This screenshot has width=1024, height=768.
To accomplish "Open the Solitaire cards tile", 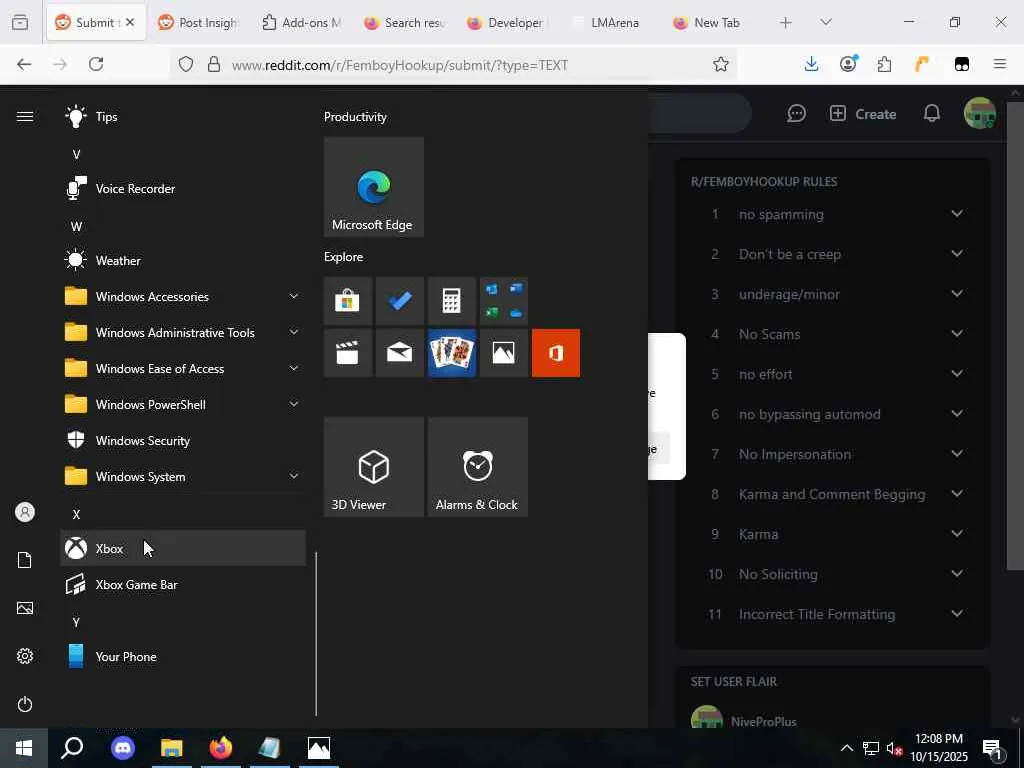I will [451, 353].
